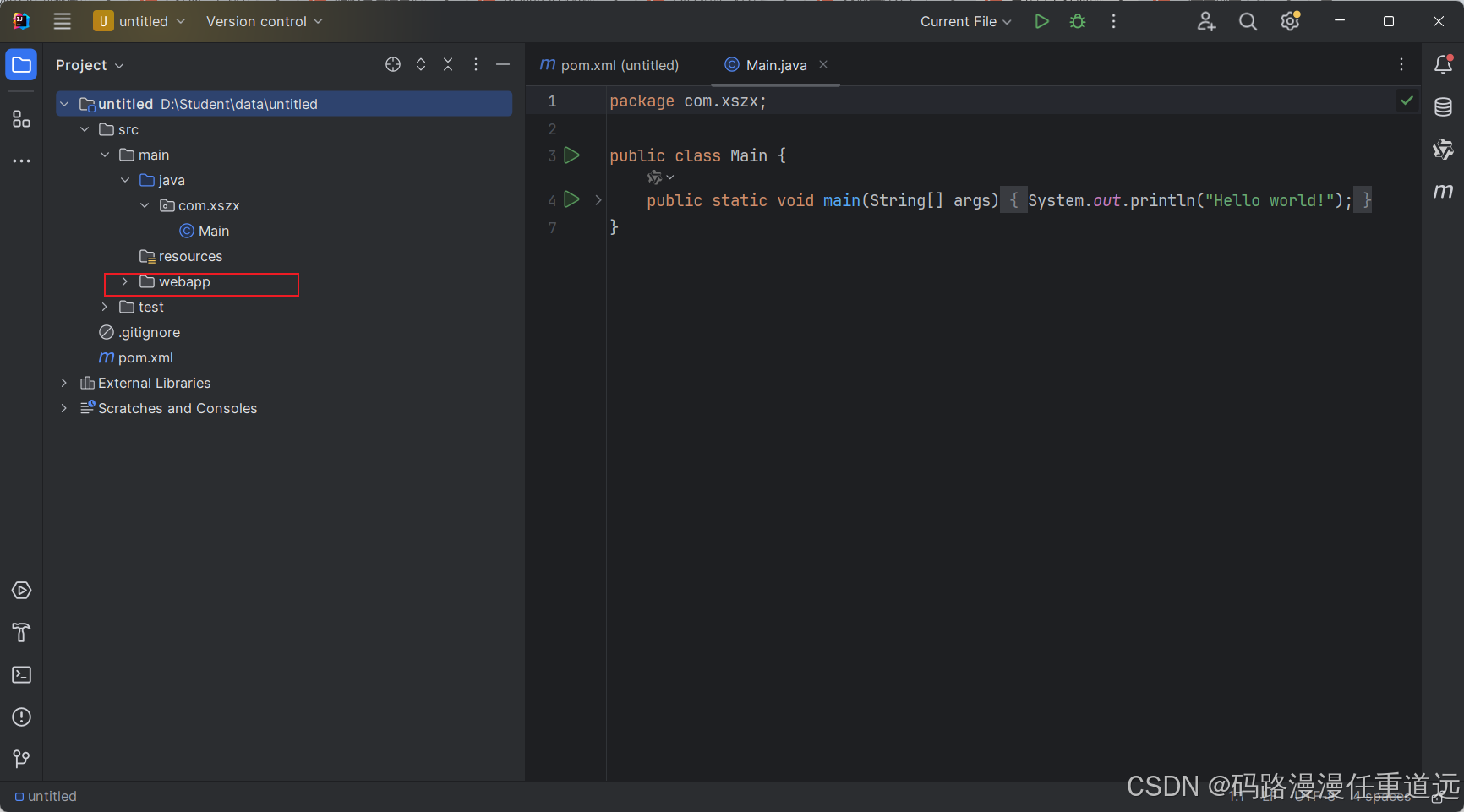This screenshot has width=1464, height=812.
Task: Open the AI inlay dropdown above main method
Action: tap(660, 177)
